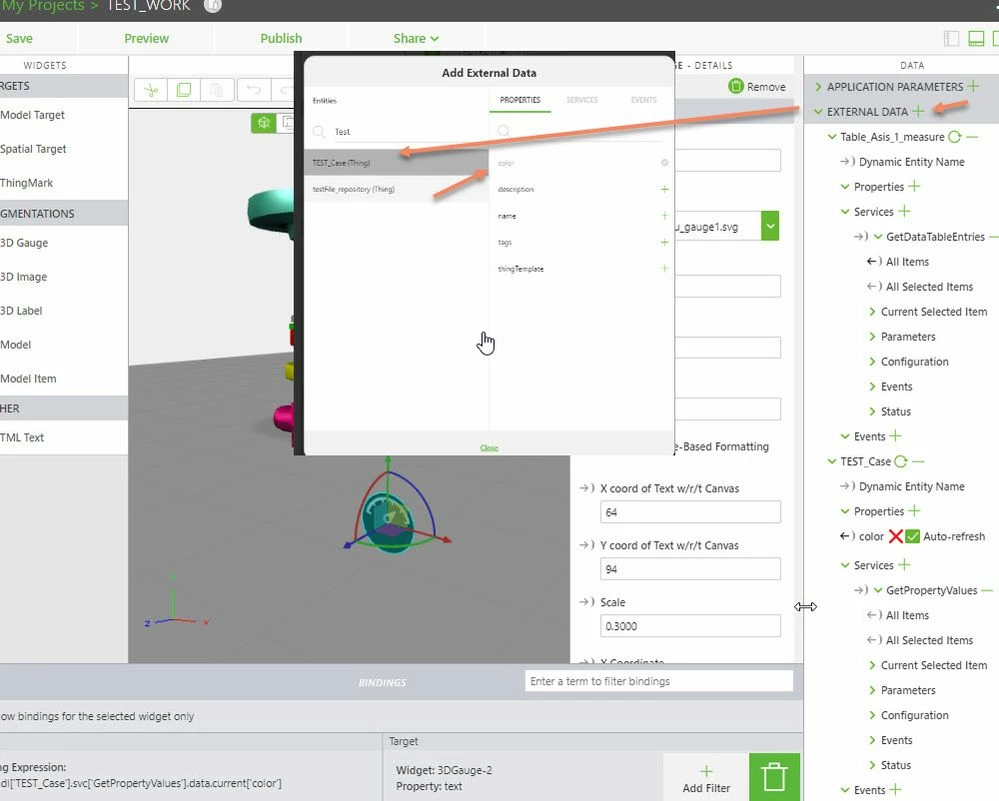Remove the GetPropertyValues service
The width and height of the screenshot is (999, 801).
click(987, 591)
